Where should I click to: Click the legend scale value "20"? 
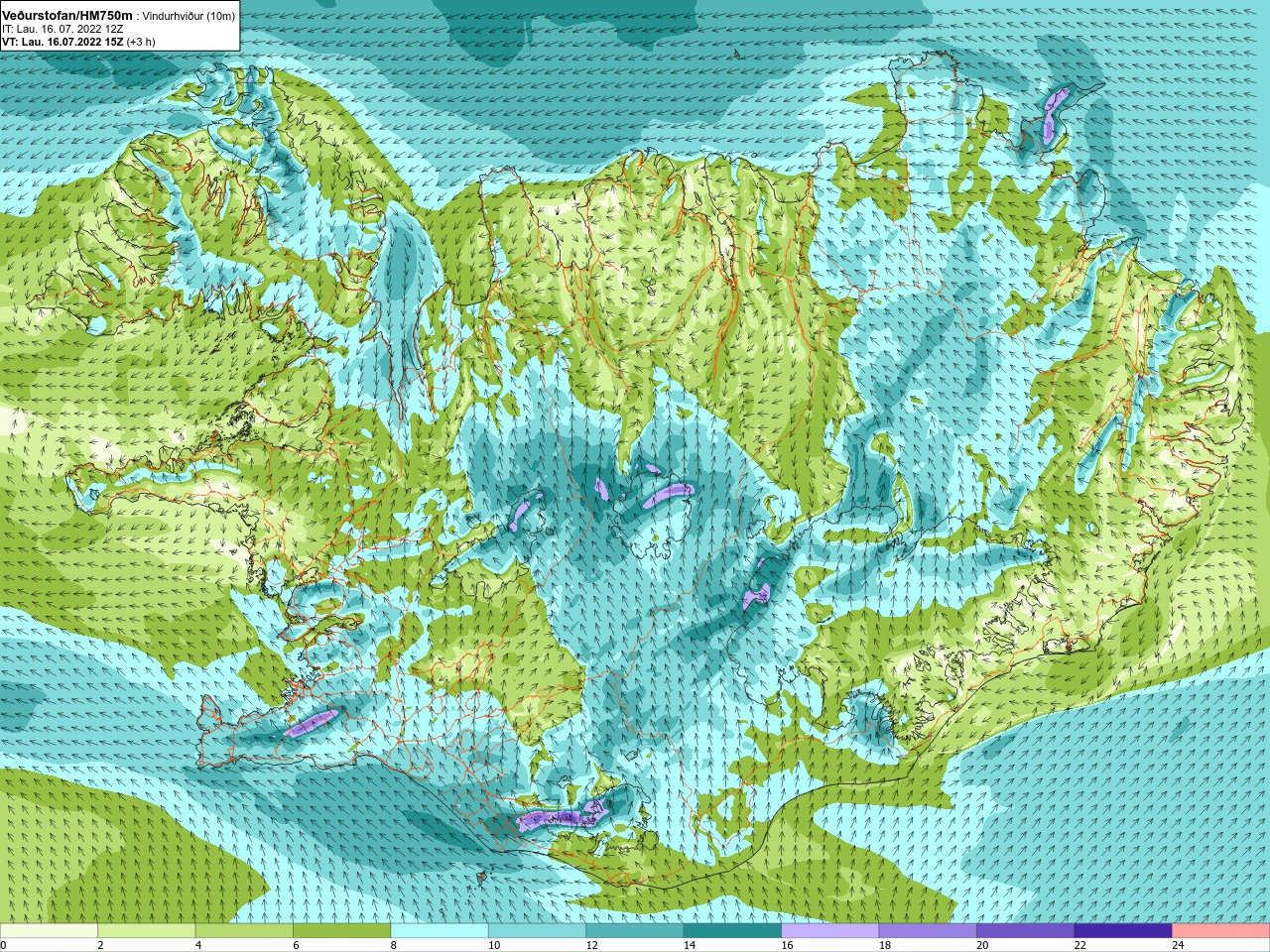click(982, 945)
